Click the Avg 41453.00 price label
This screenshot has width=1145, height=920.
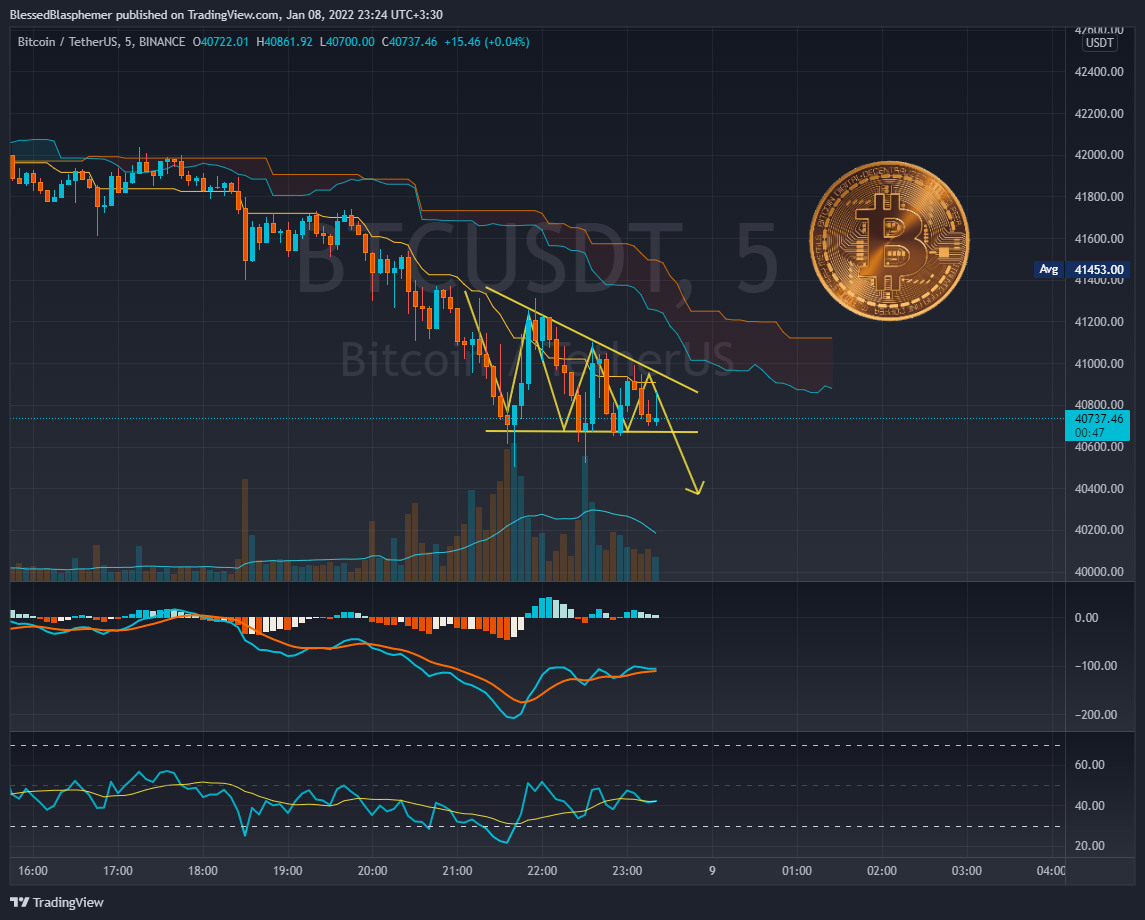coord(1081,269)
